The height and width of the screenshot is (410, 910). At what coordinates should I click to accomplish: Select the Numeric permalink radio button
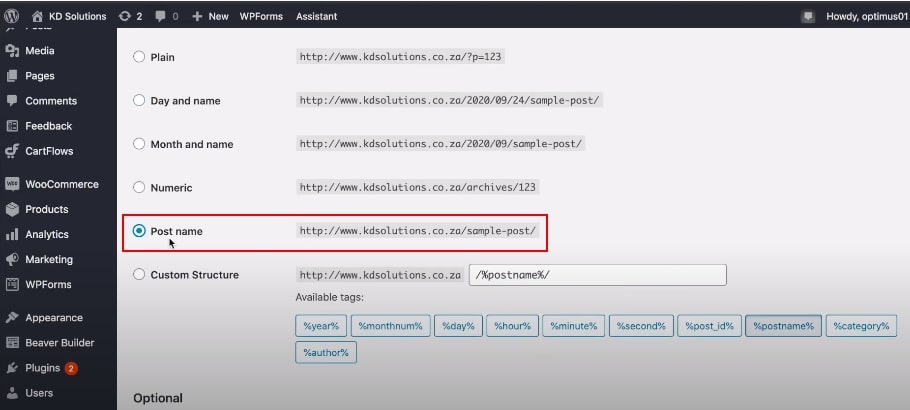pos(139,188)
